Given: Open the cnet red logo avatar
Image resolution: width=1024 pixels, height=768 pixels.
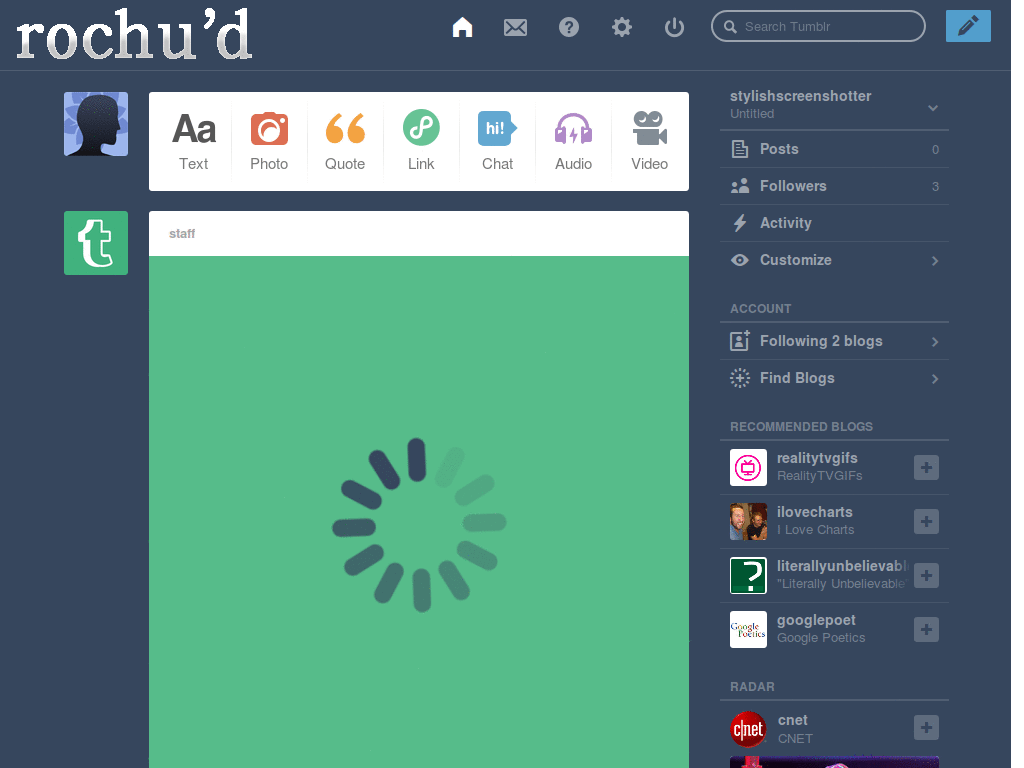Looking at the screenshot, I should [x=748, y=729].
